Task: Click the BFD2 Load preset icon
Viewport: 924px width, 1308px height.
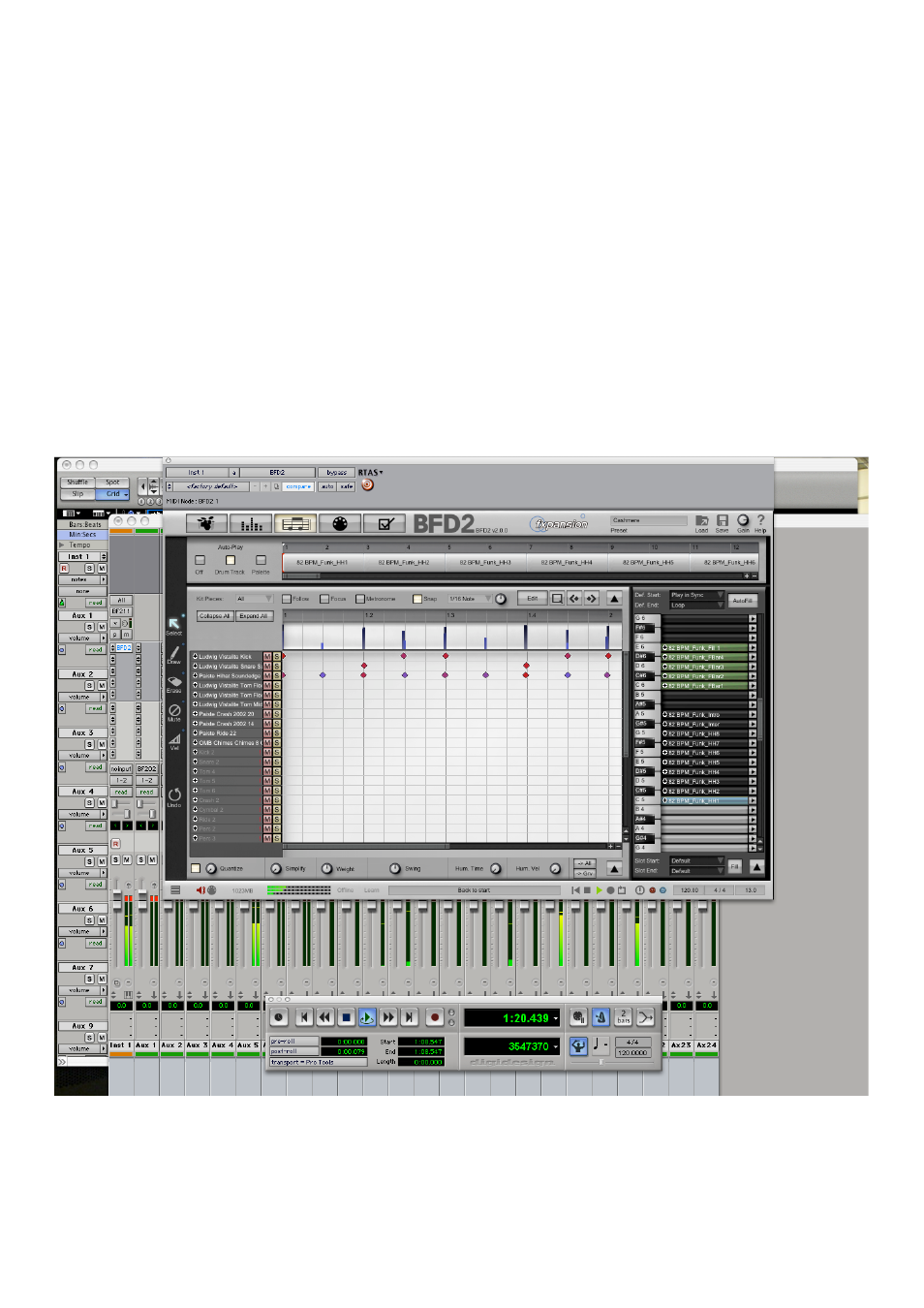Action: 701,521
